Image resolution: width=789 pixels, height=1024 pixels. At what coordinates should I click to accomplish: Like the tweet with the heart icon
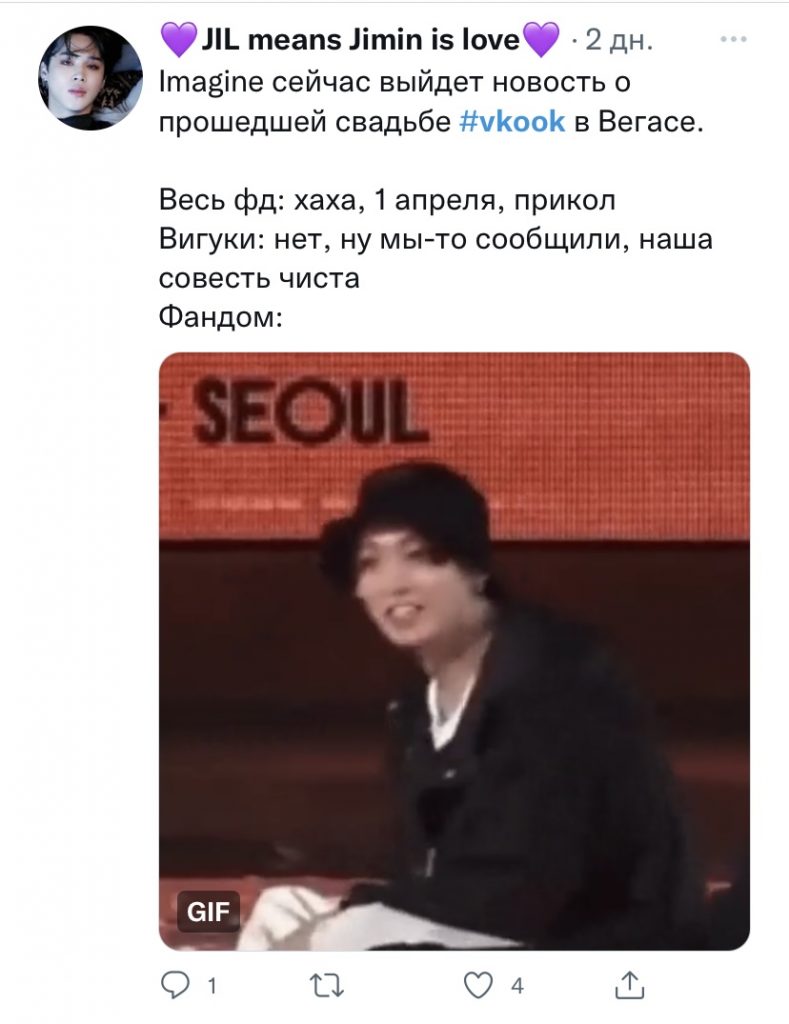click(478, 985)
